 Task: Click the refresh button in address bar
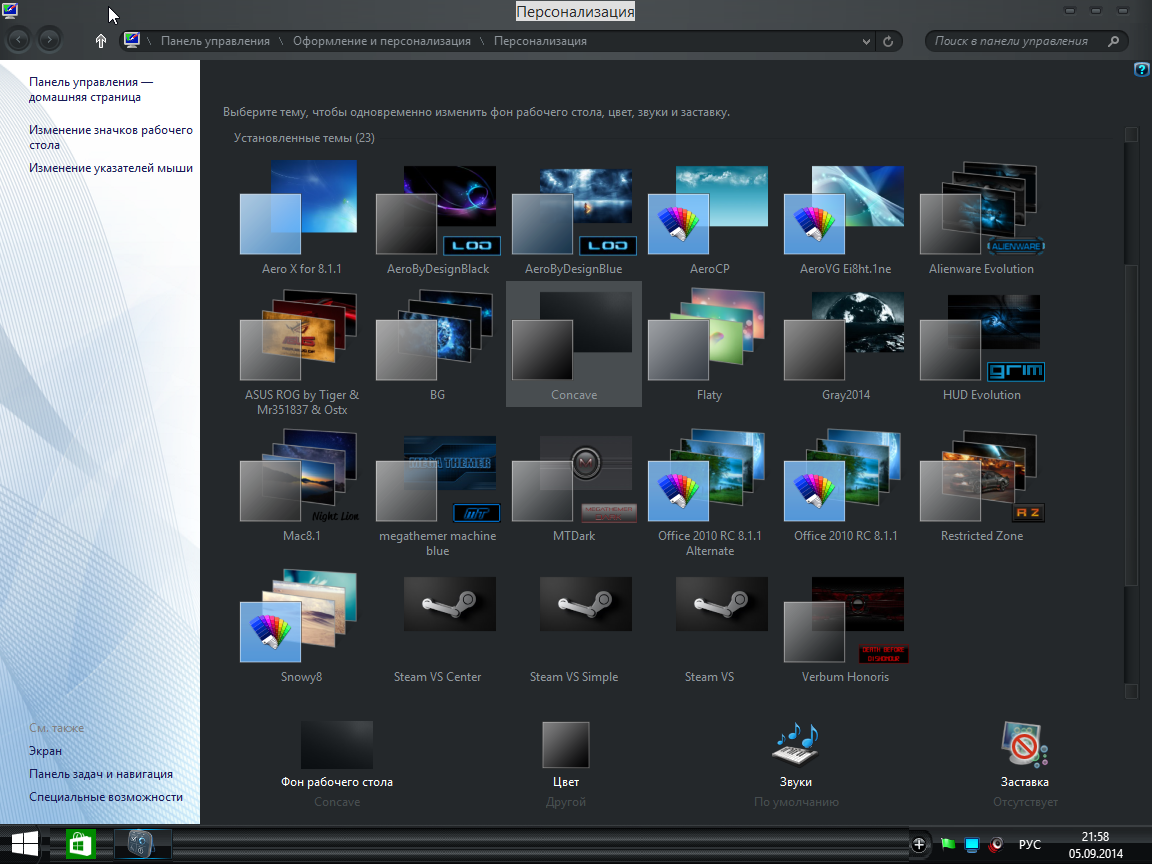click(x=887, y=42)
